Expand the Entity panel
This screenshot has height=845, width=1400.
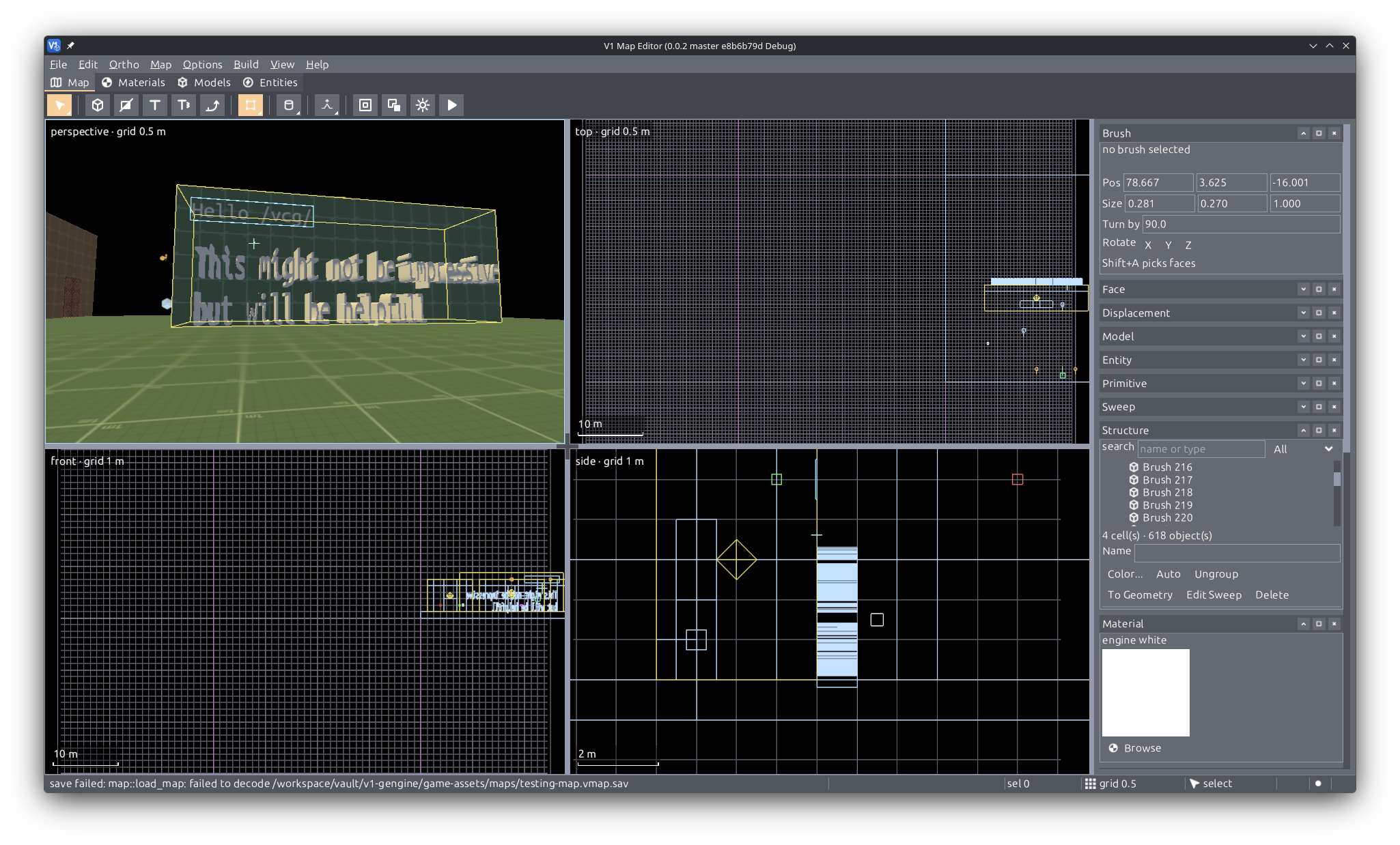pyautogui.click(x=1303, y=360)
